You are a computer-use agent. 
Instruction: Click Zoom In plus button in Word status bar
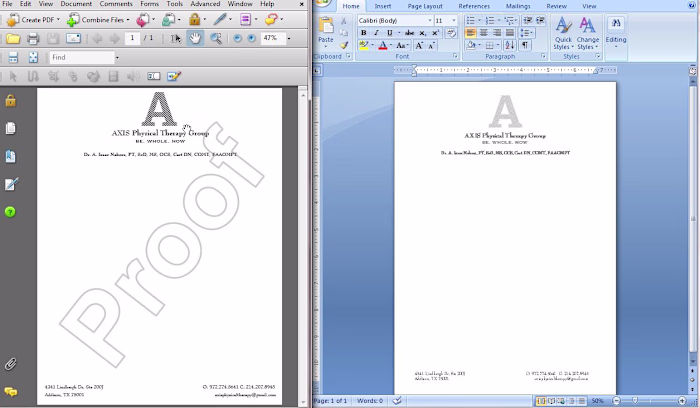coord(682,401)
